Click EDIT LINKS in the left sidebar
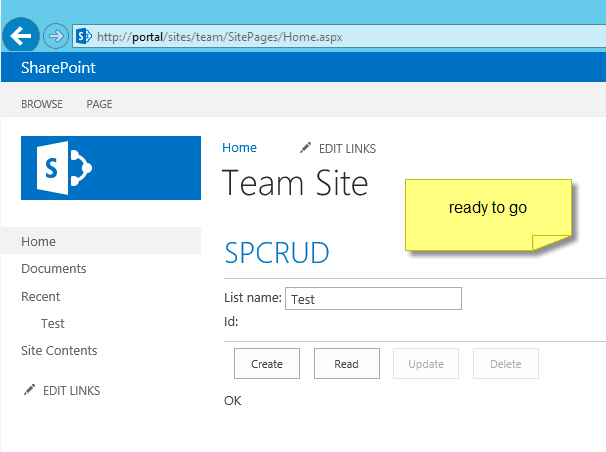Viewport: 606px width, 452px height. point(71,391)
